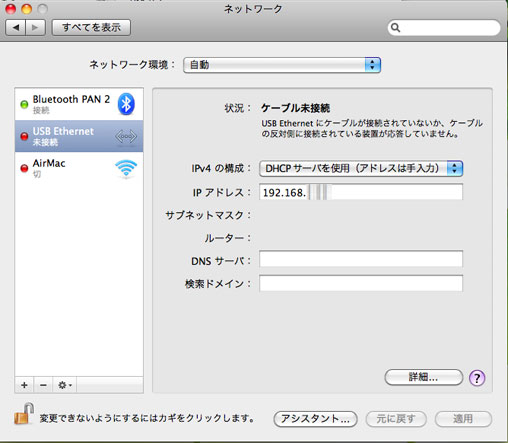The height and width of the screenshot is (443, 508).
Task: Click the Bluetooth logo icon
Action: [126, 104]
